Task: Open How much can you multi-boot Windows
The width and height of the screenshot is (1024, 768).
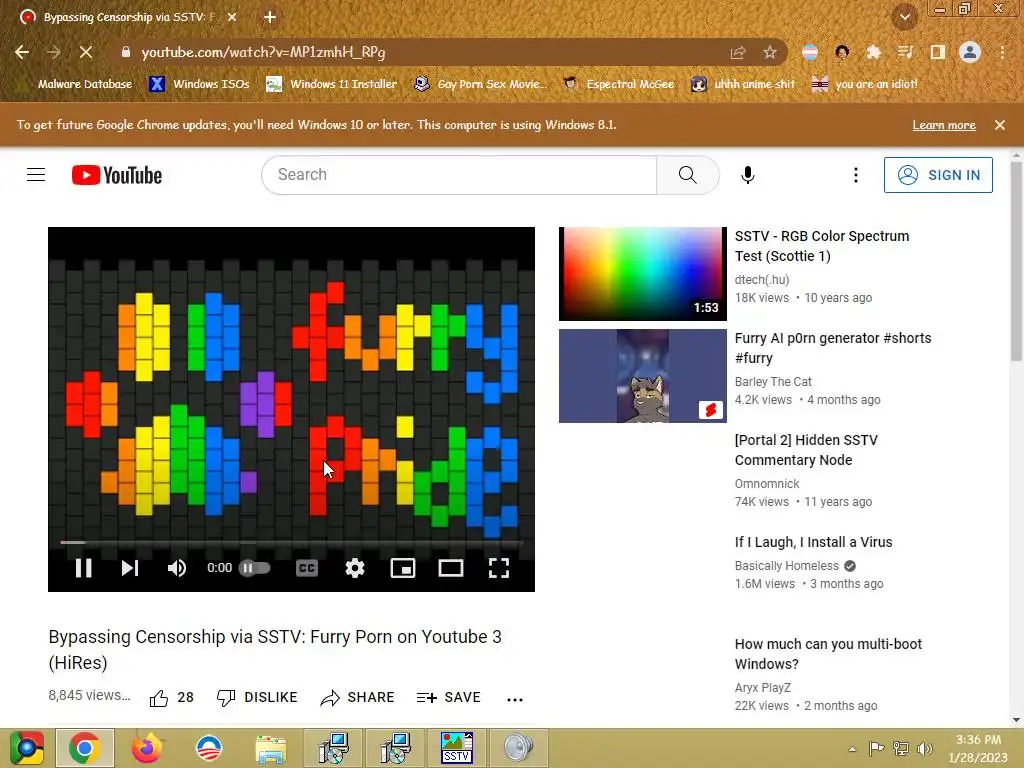Action: tap(828, 654)
